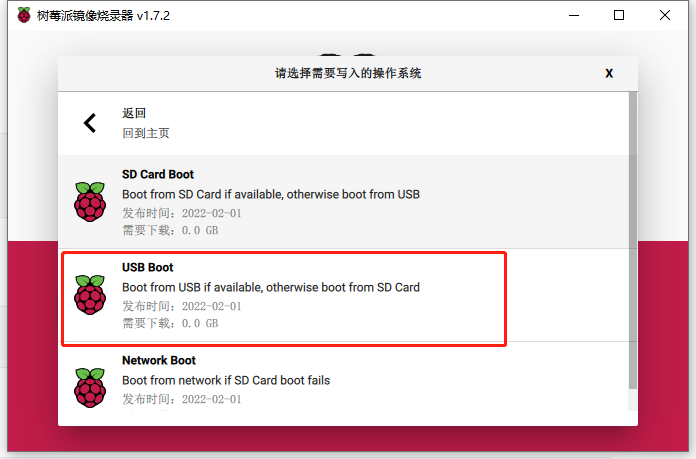Screen dimensions: 696x459
Task: Close the operating system selection dialog
Action: (609, 73)
